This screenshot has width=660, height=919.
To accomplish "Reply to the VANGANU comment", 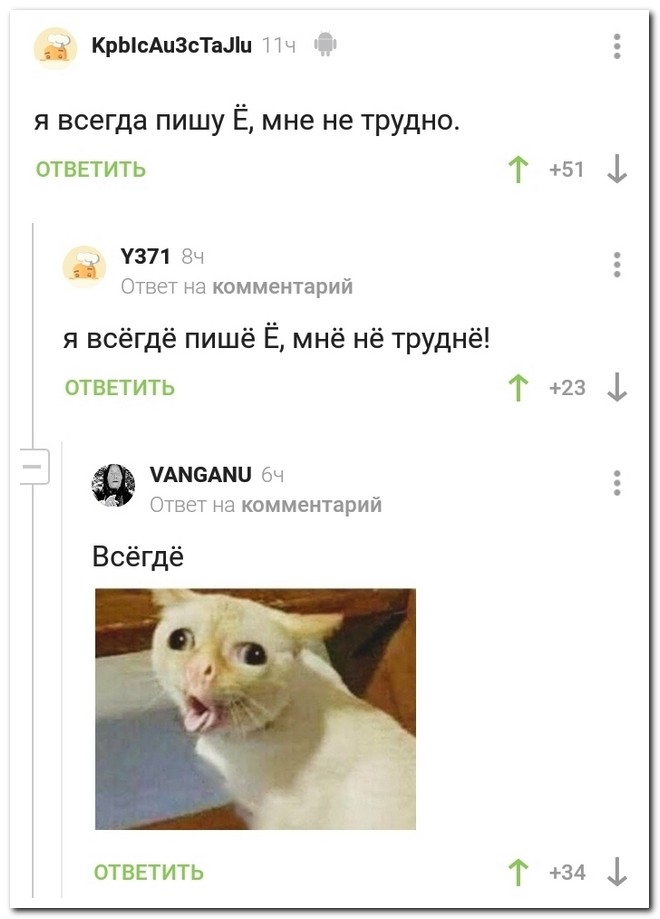I will point(149,872).
